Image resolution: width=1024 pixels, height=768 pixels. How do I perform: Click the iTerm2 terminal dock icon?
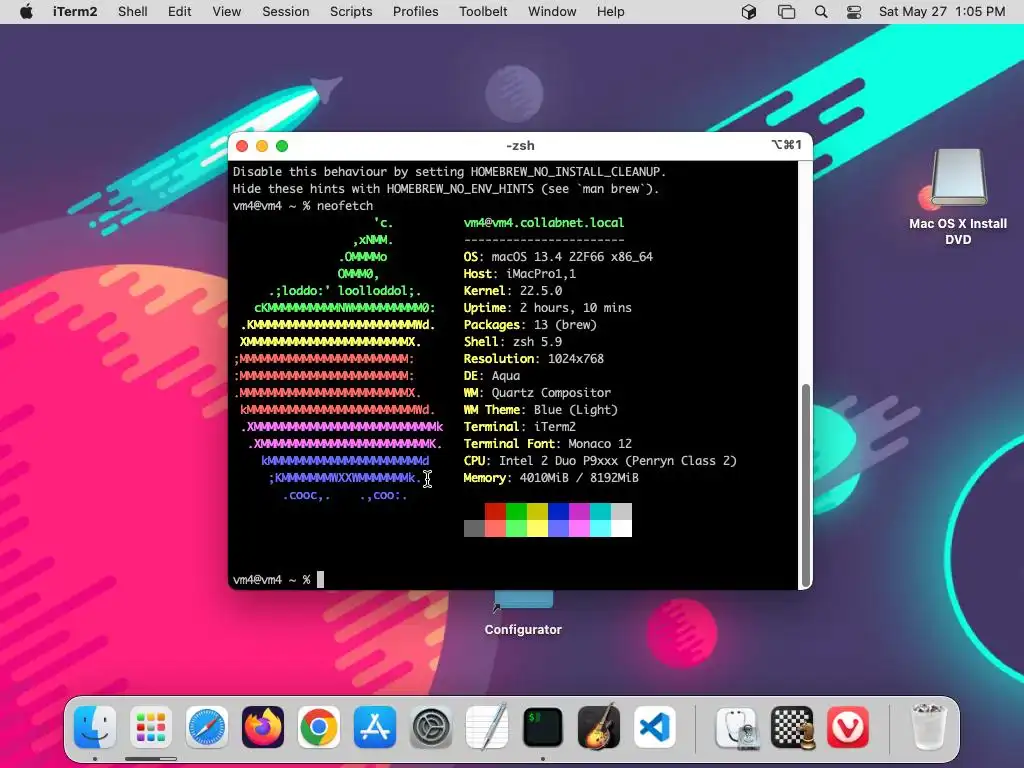(x=543, y=727)
